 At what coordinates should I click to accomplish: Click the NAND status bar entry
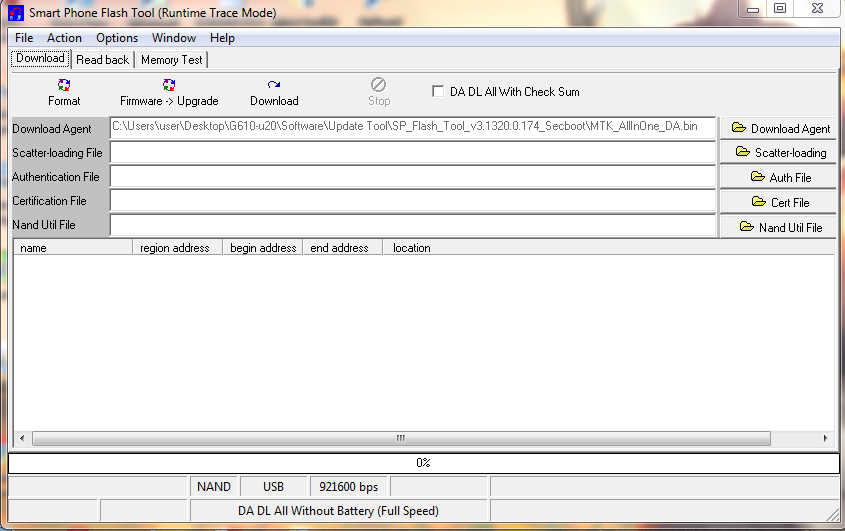pyautogui.click(x=214, y=487)
